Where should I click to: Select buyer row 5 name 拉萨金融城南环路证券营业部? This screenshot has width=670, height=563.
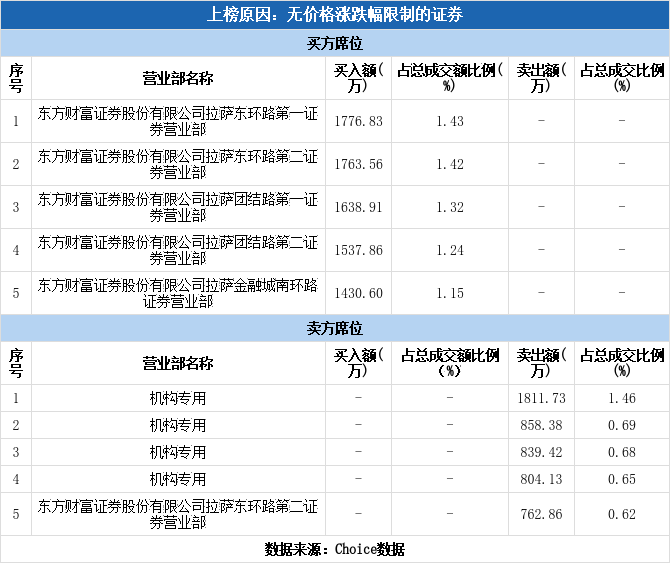pyautogui.click(x=178, y=293)
